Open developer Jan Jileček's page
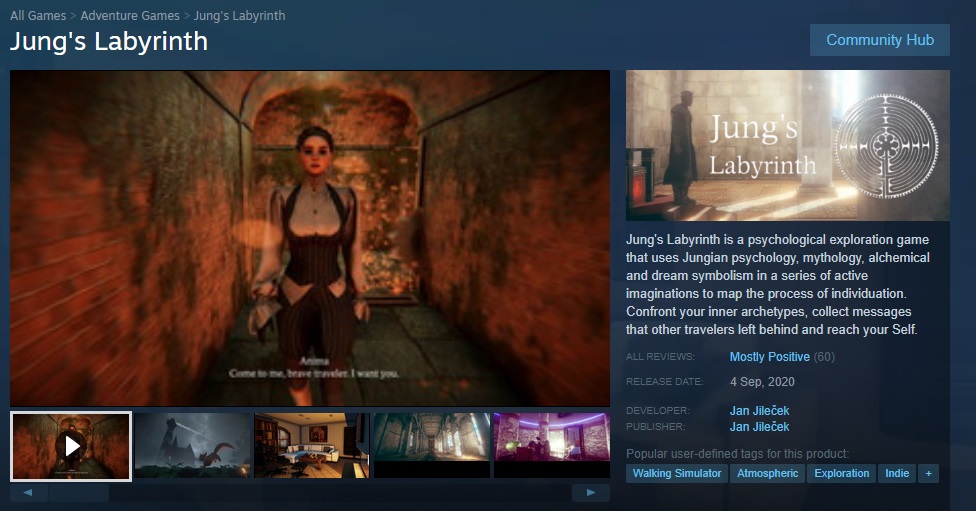976x511 pixels. pyautogui.click(x=759, y=411)
